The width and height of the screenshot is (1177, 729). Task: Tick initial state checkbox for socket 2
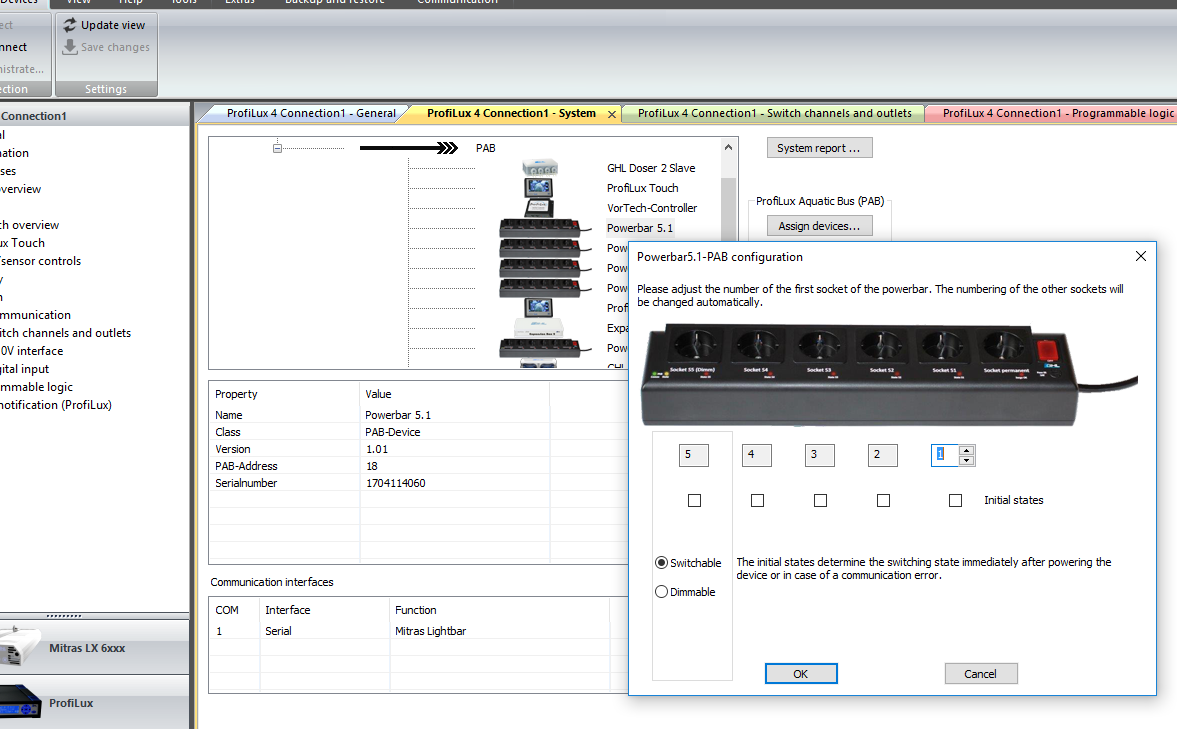884,500
